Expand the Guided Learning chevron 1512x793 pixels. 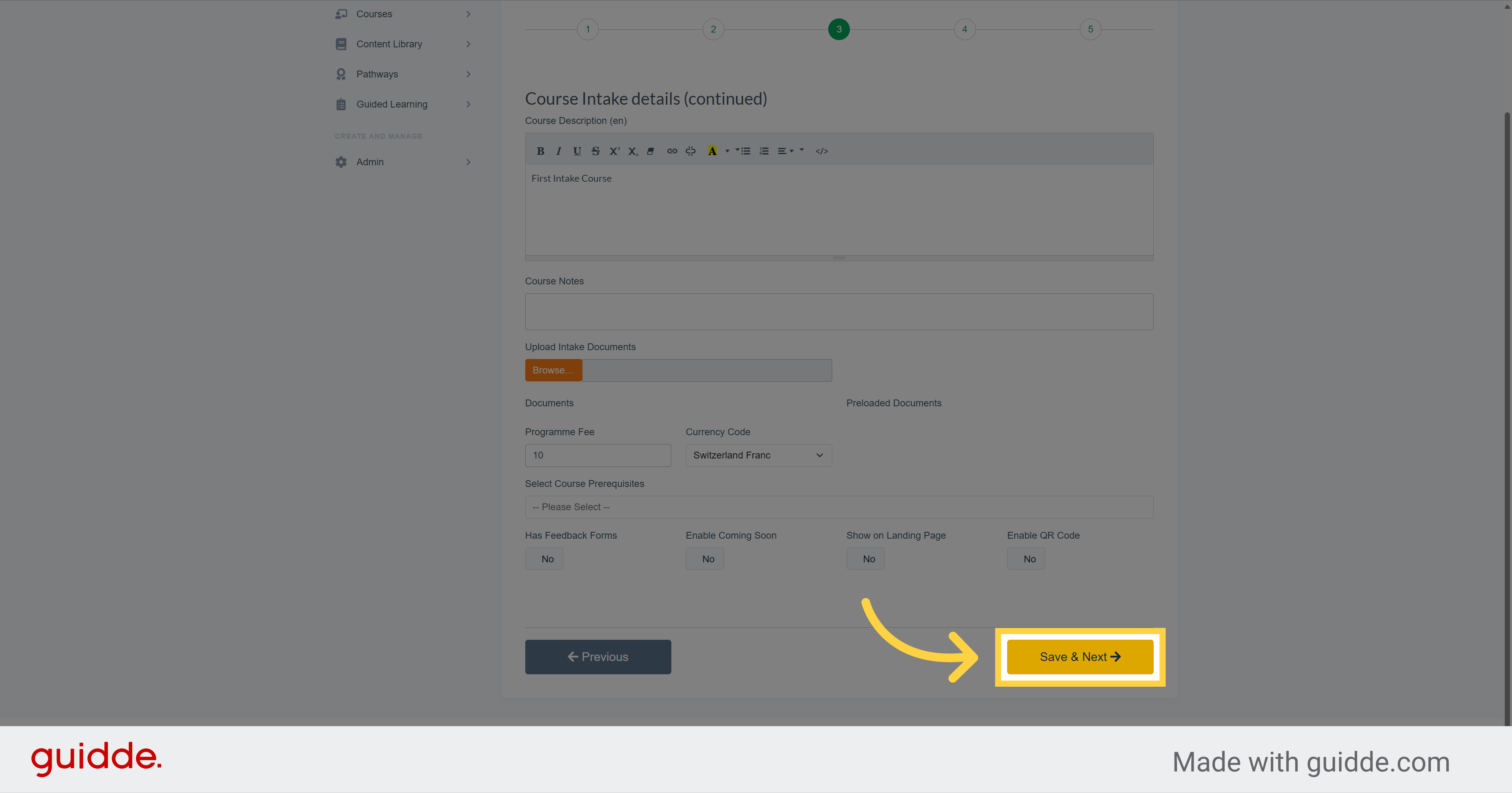[x=468, y=104]
